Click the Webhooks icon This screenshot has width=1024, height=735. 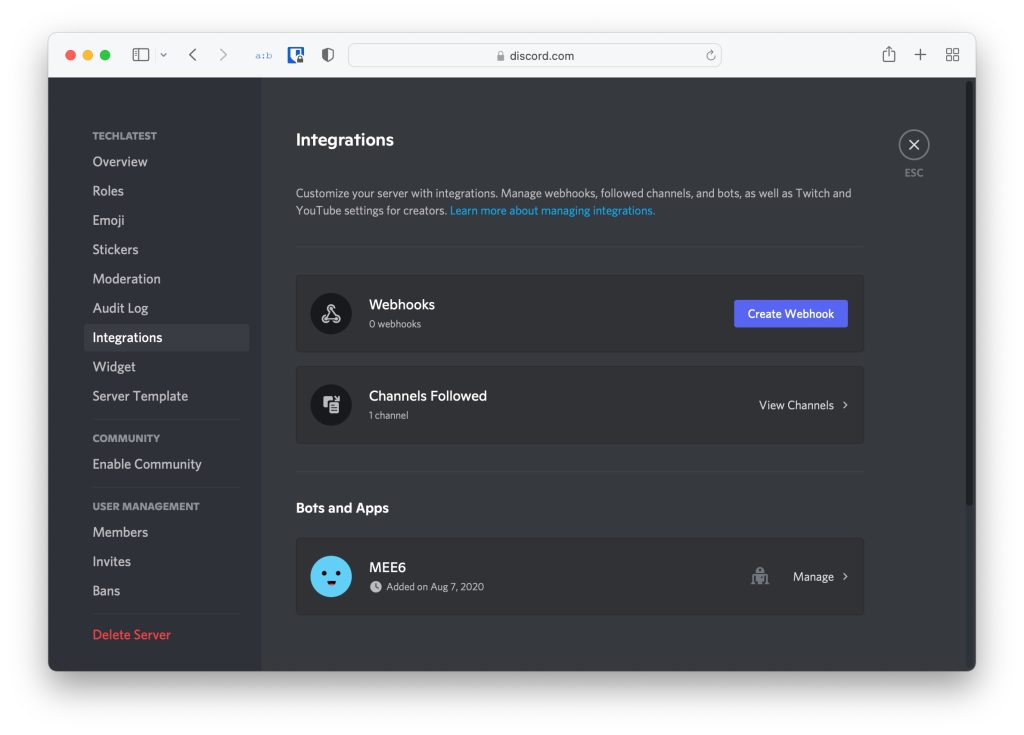331,314
